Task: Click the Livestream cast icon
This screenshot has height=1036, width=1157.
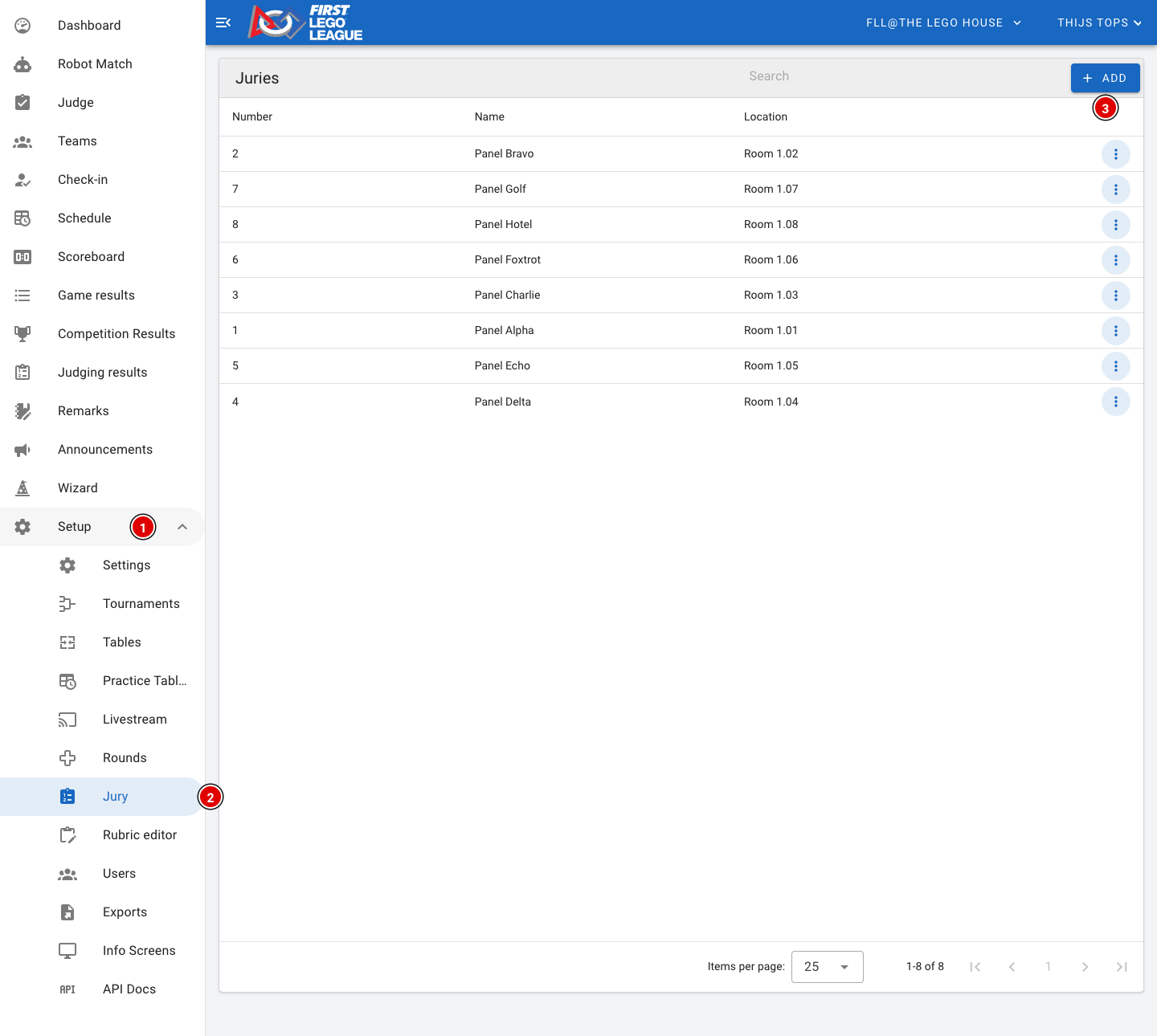Action: (67, 720)
